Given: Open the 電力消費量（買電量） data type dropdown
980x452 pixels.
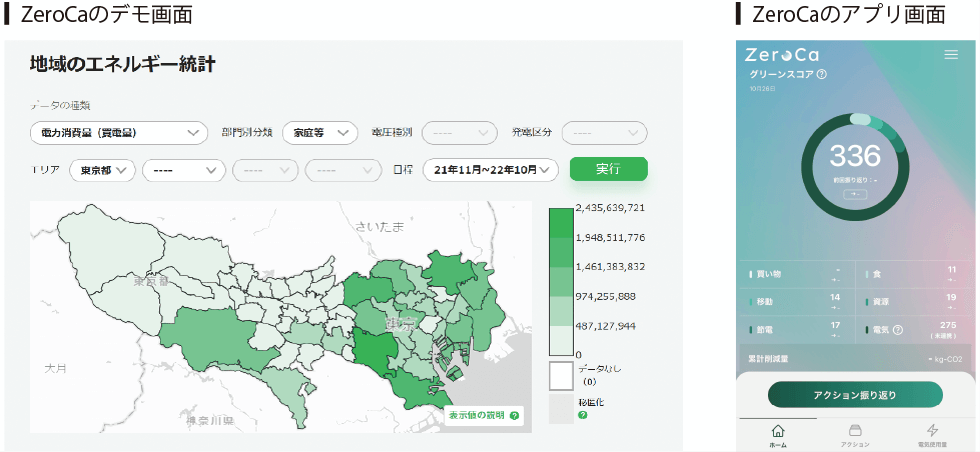Looking at the screenshot, I should (x=119, y=133).
